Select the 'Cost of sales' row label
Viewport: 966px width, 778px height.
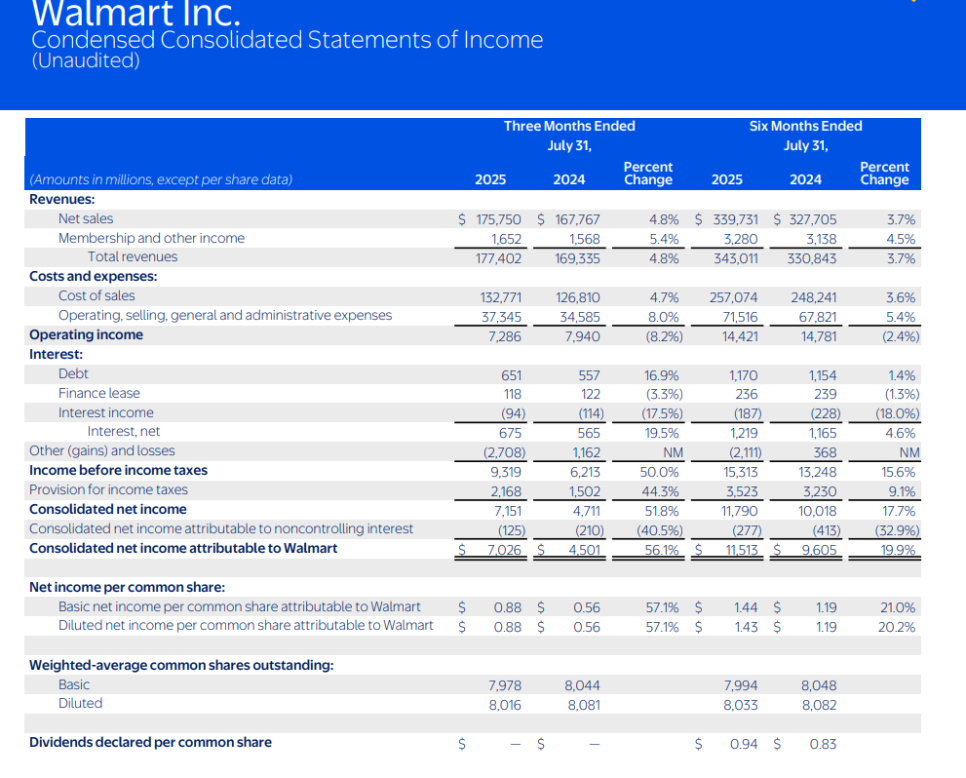(97, 296)
